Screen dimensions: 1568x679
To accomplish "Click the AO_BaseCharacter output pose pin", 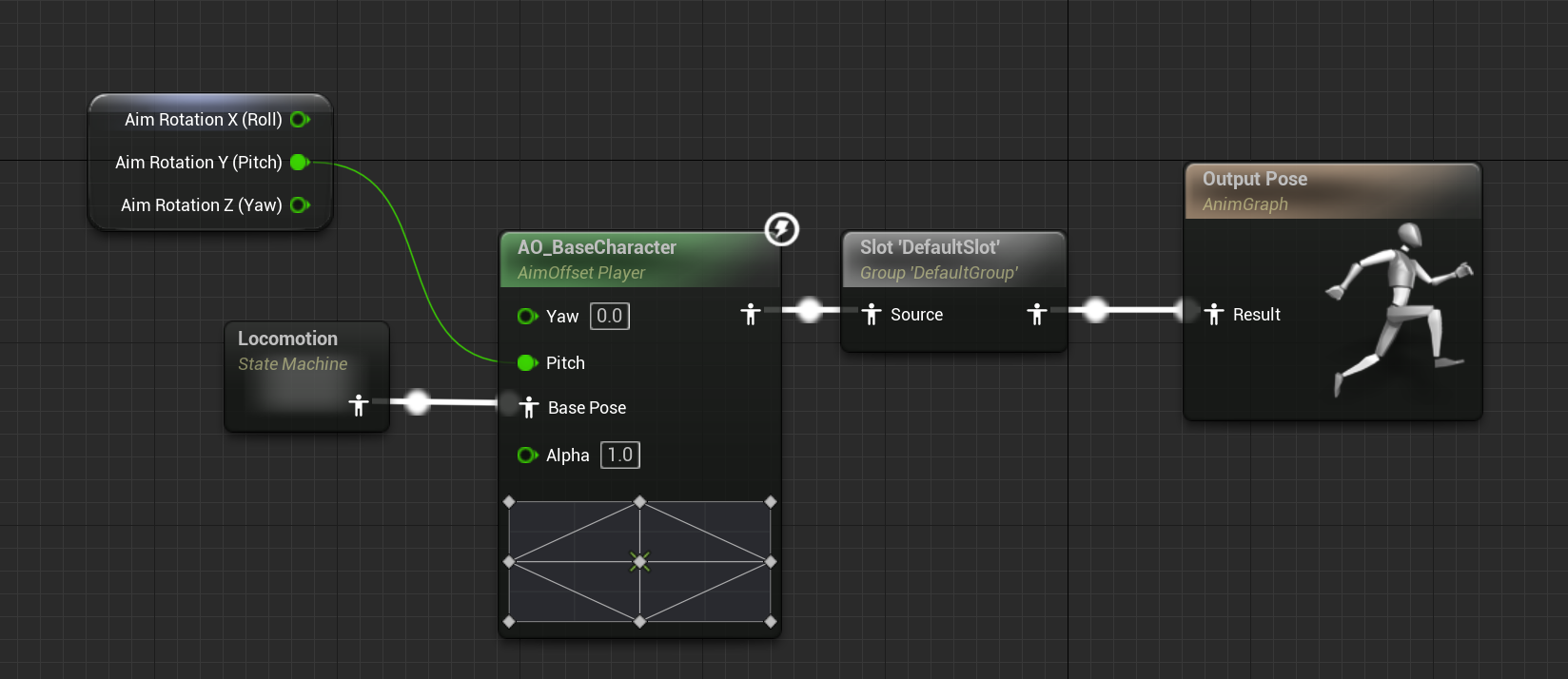I will 751,314.
